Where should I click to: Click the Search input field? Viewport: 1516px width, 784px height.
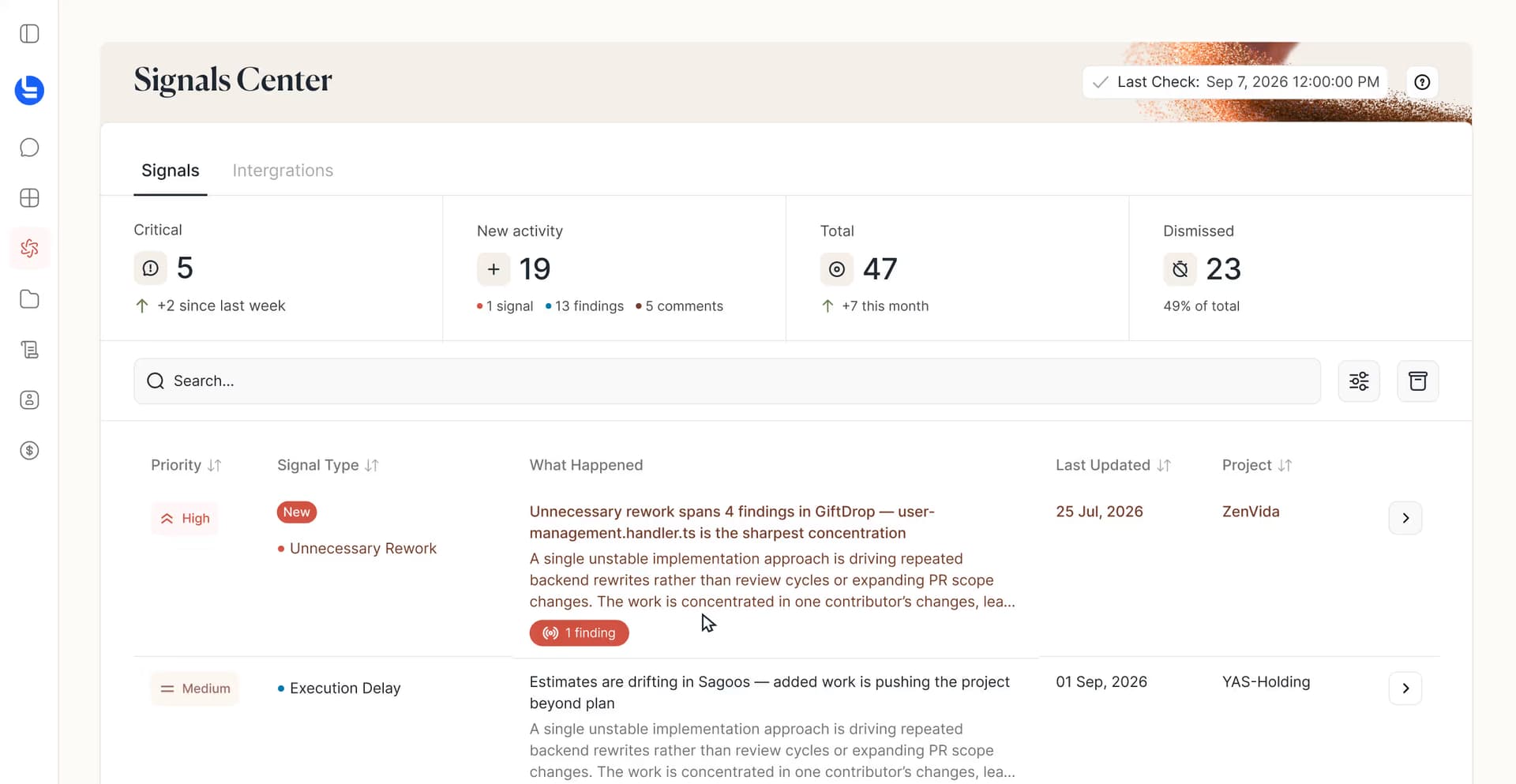[727, 381]
